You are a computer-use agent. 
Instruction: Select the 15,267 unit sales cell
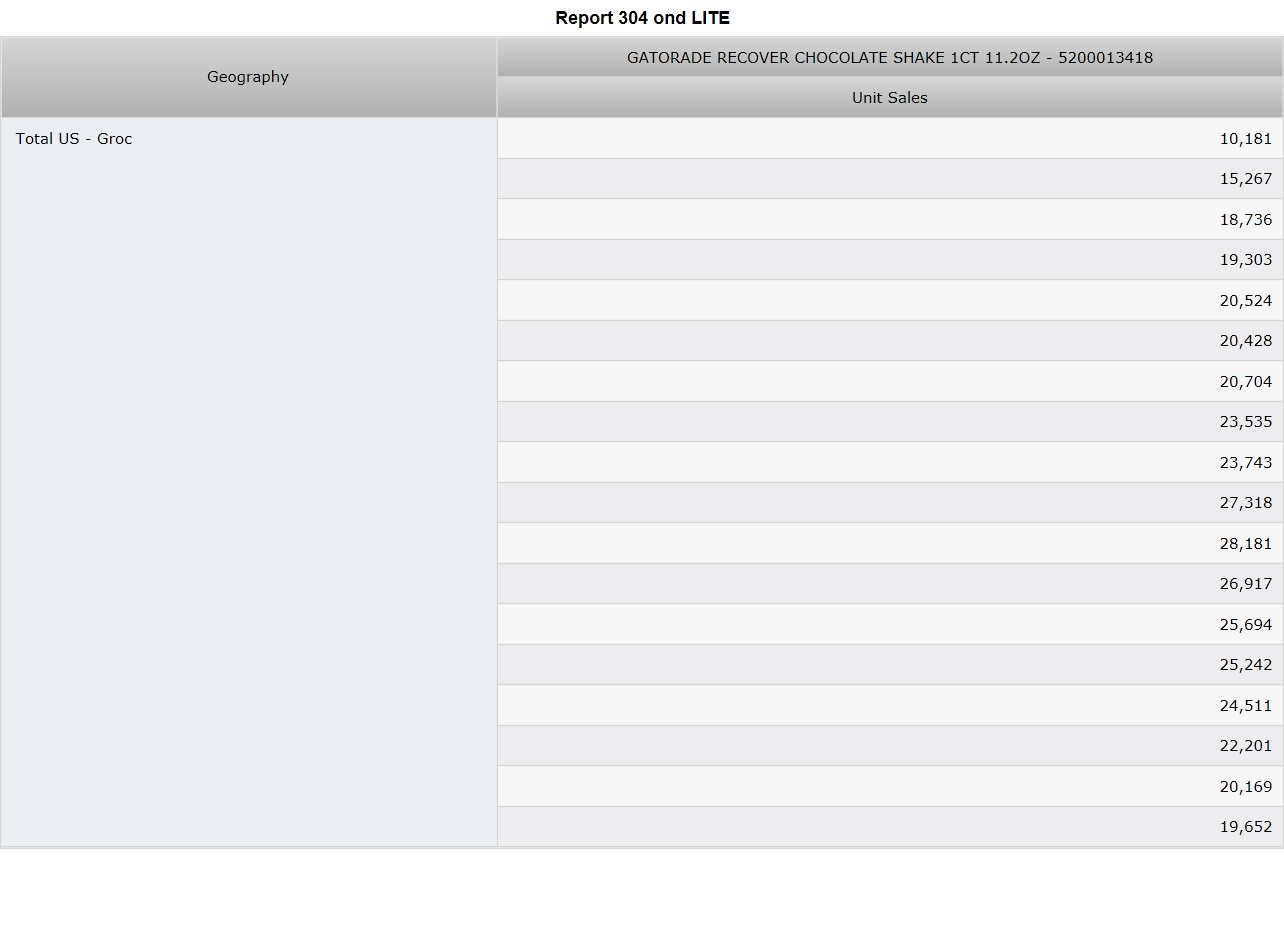click(890, 179)
